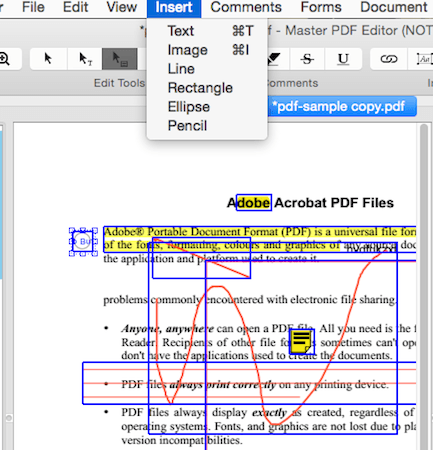Click the red diagonal line annotation
The height and width of the screenshot is (450, 433).
click(x=201, y=258)
